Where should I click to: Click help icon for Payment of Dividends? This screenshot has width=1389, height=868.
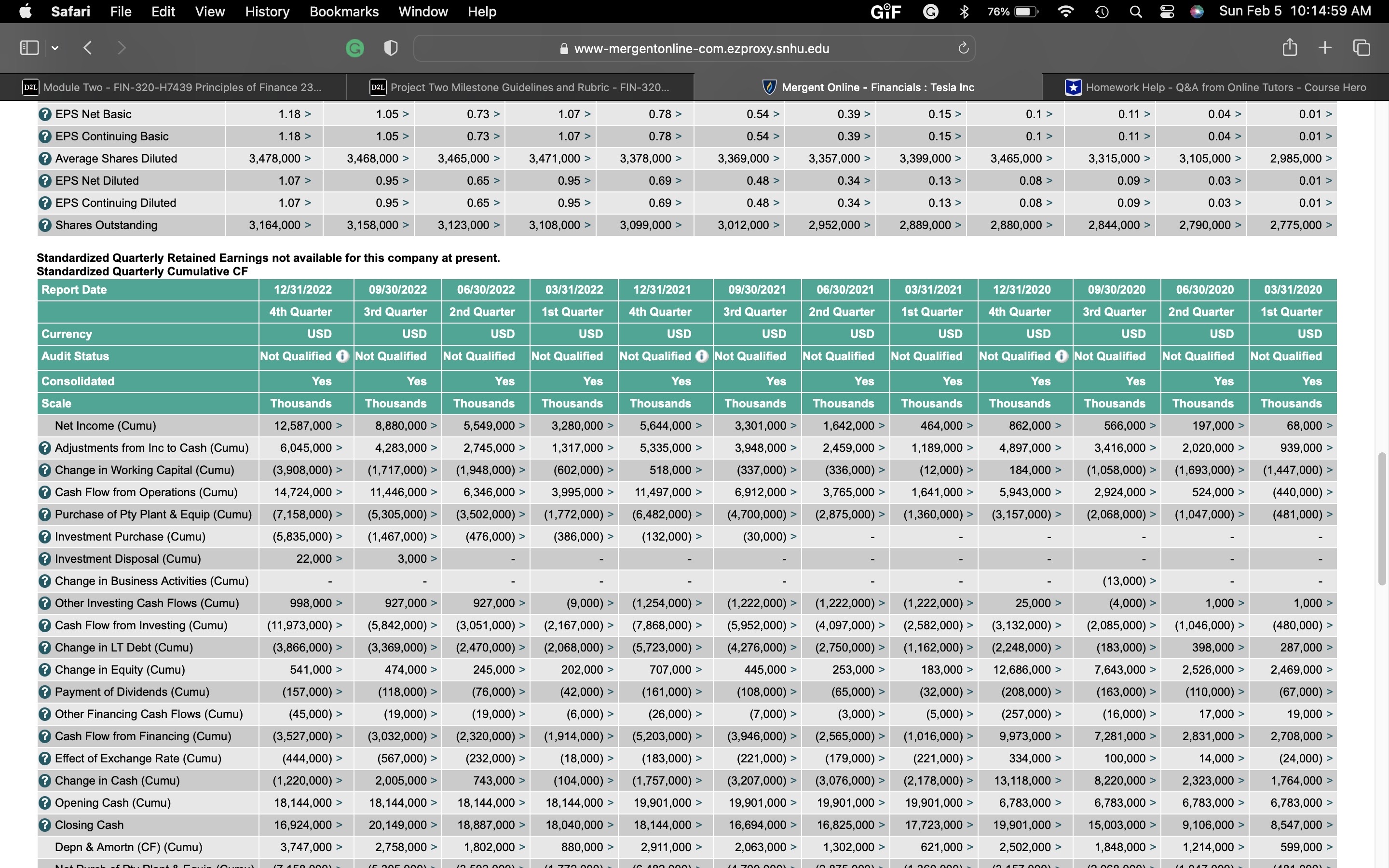click(45, 692)
